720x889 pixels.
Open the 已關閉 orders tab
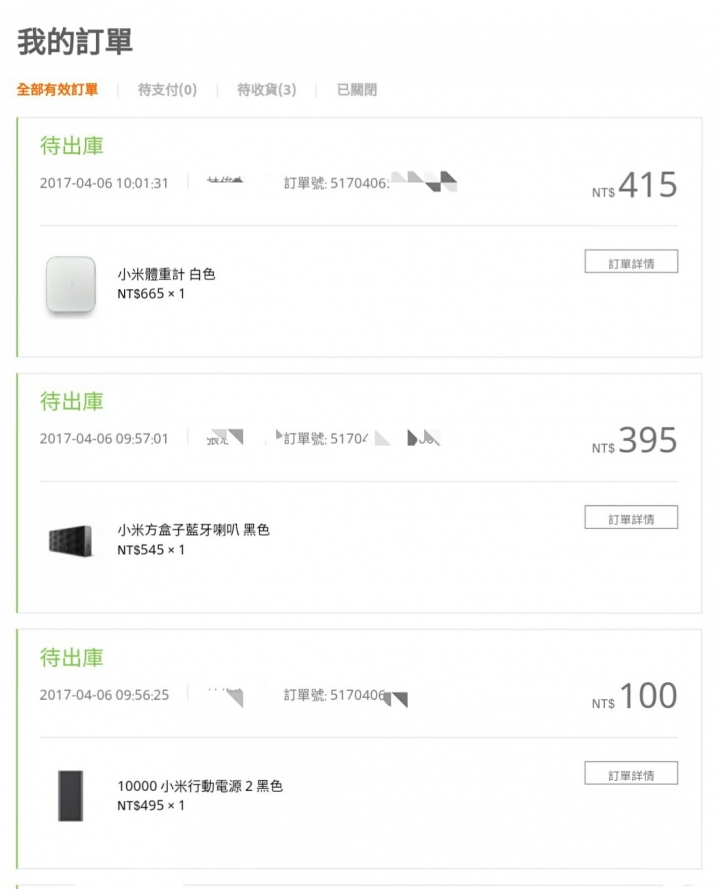[x=357, y=90]
